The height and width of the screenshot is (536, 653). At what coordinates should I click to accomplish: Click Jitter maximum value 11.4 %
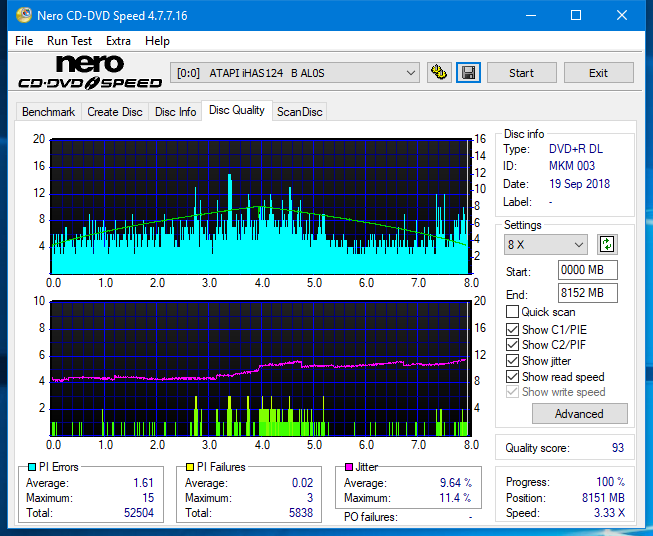[456, 498]
